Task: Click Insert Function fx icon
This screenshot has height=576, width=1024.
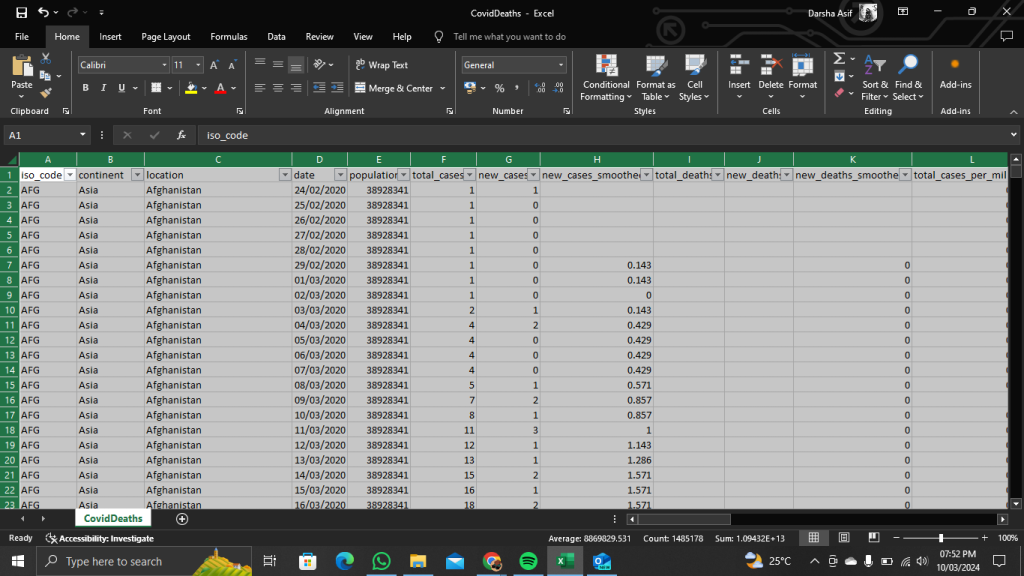Action: (x=181, y=135)
